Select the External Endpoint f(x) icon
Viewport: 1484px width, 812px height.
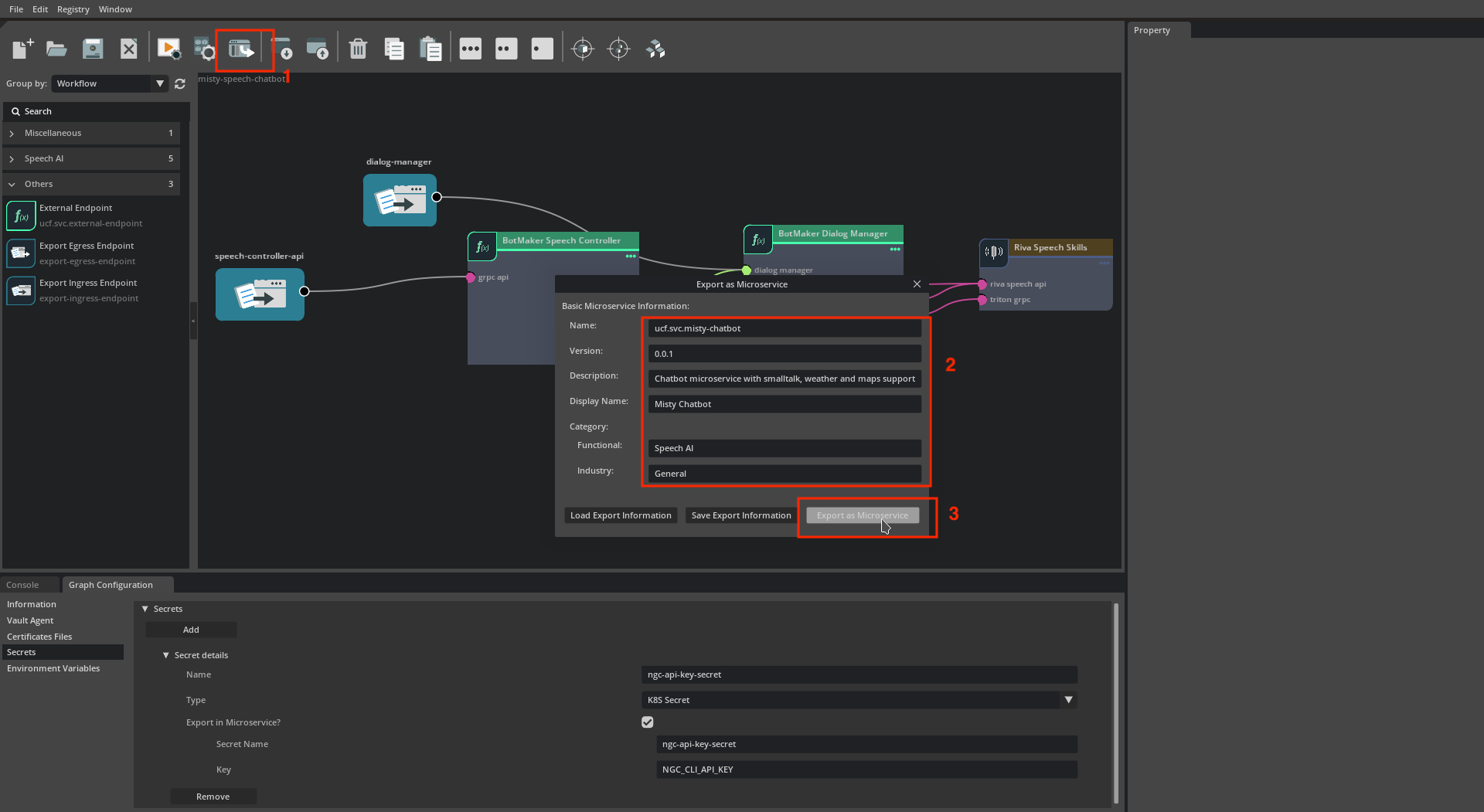pos(21,216)
